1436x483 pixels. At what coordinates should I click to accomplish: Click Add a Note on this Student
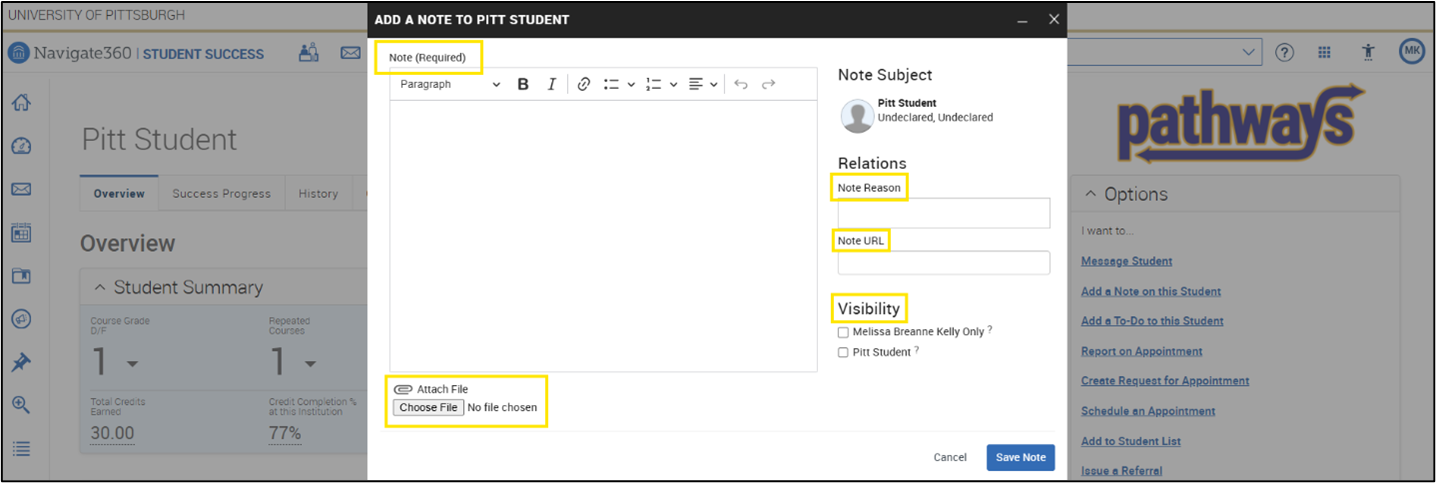1151,291
